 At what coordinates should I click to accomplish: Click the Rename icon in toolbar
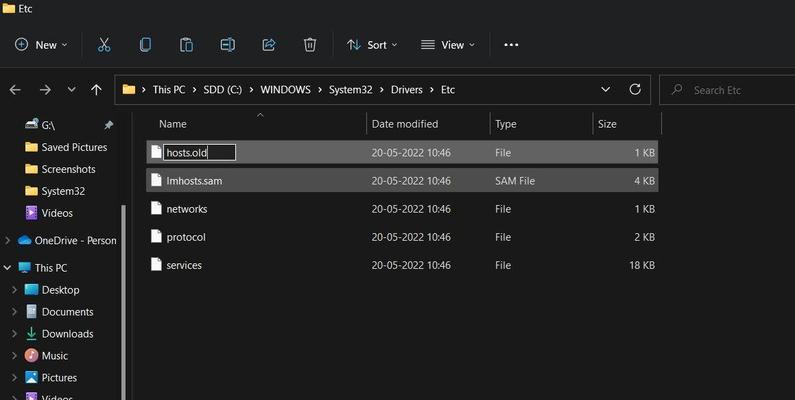pyautogui.click(x=228, y=45)
